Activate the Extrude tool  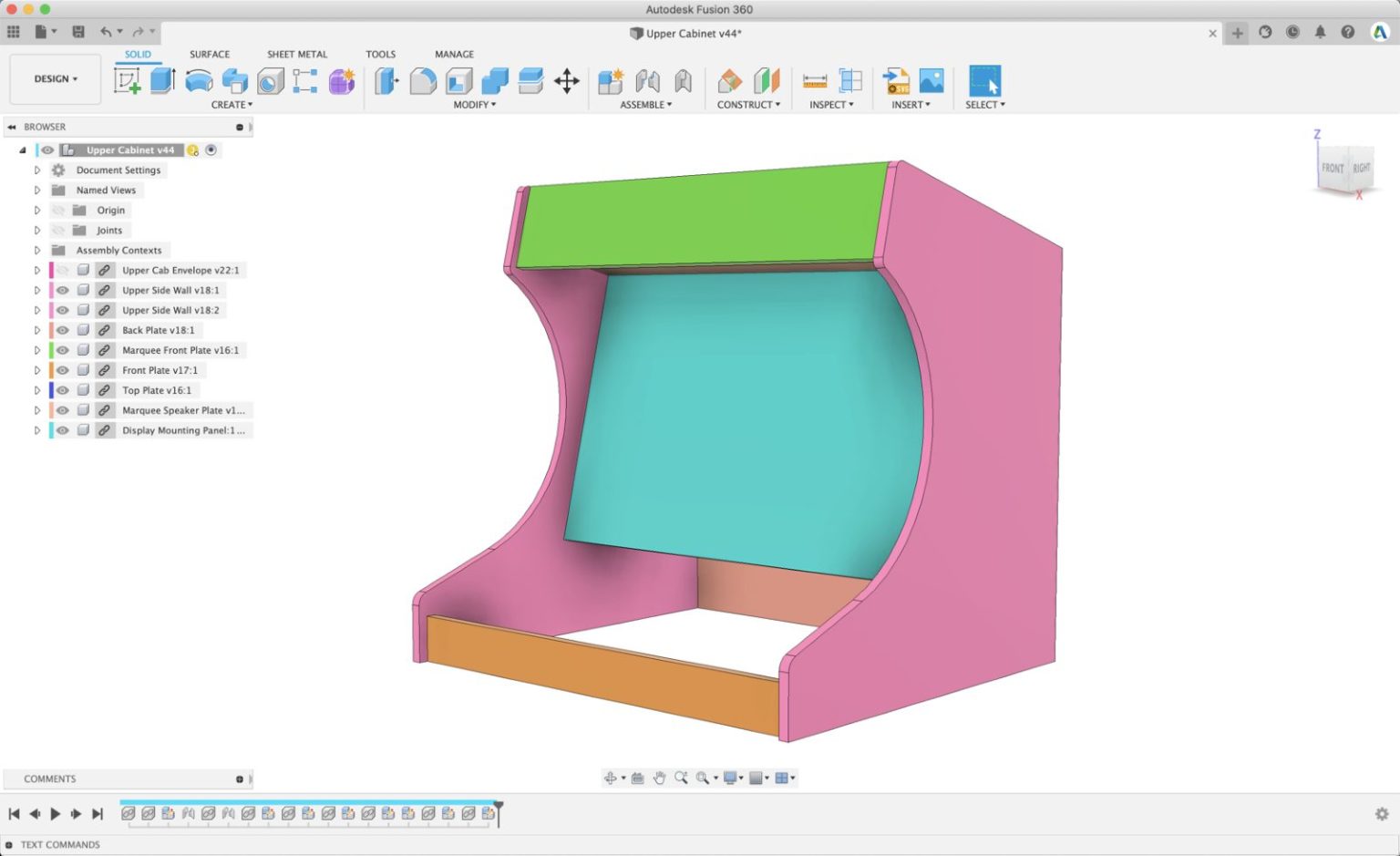tap(162, 82)
